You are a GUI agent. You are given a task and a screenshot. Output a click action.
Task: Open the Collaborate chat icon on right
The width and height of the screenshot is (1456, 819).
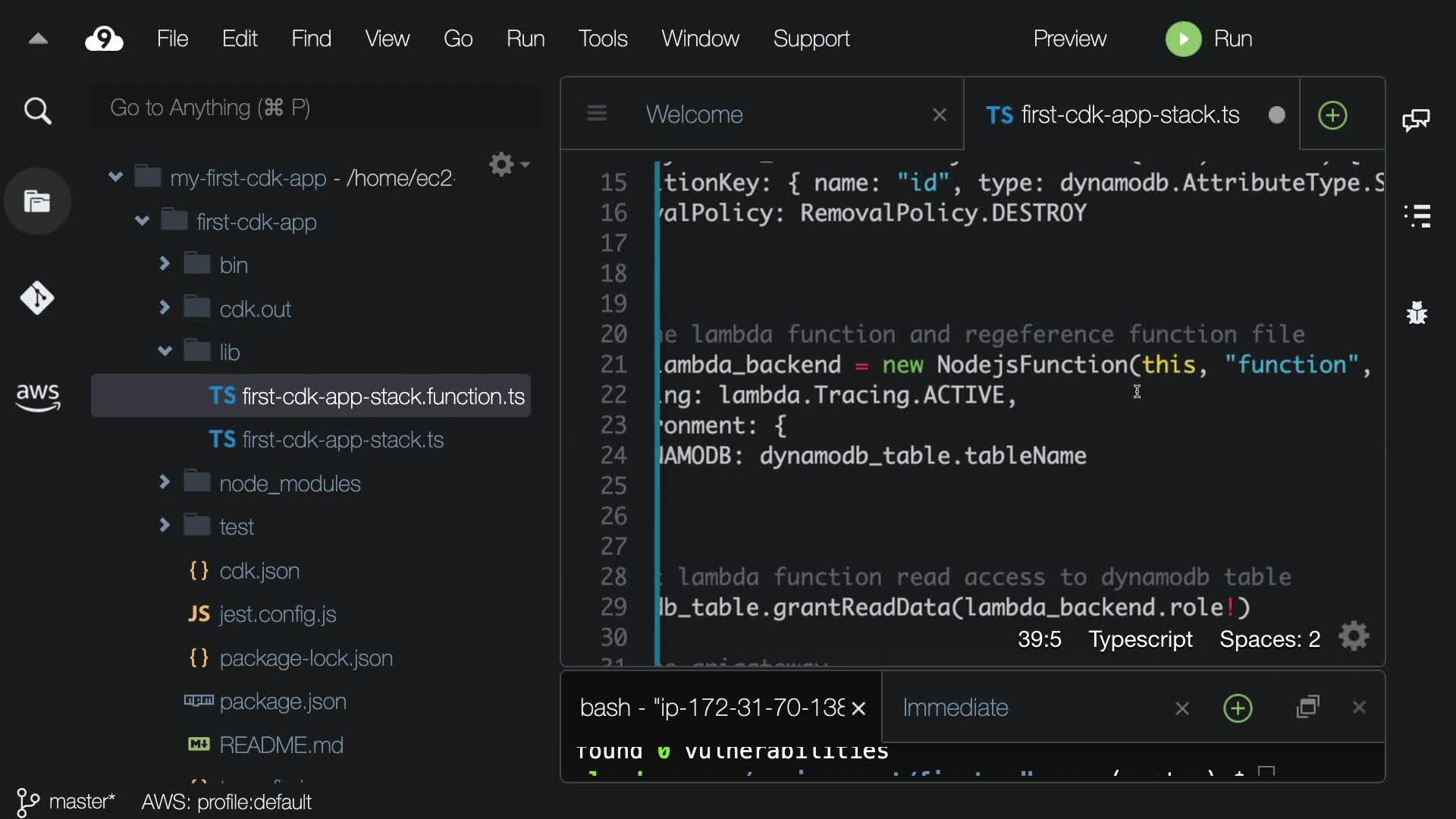[x=1416, y=120]
